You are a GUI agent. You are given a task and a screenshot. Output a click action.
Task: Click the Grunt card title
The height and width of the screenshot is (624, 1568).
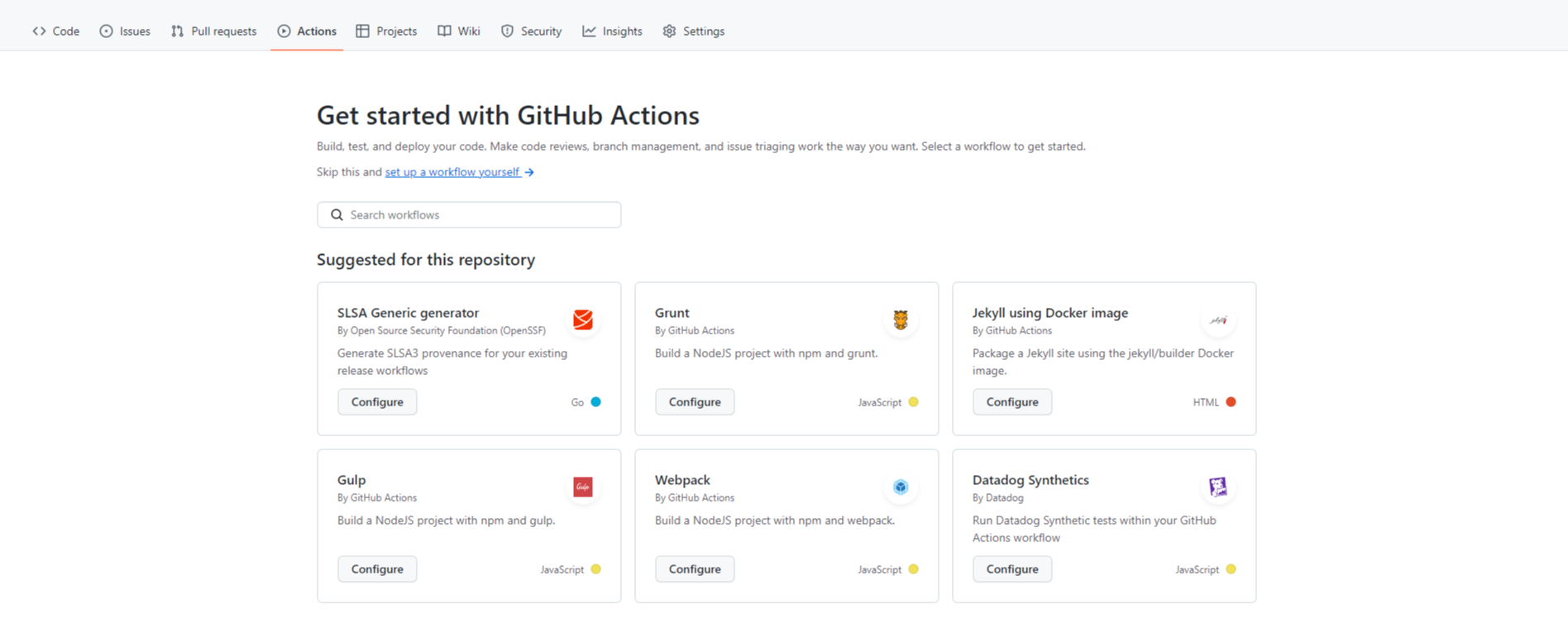click(672, 313)
